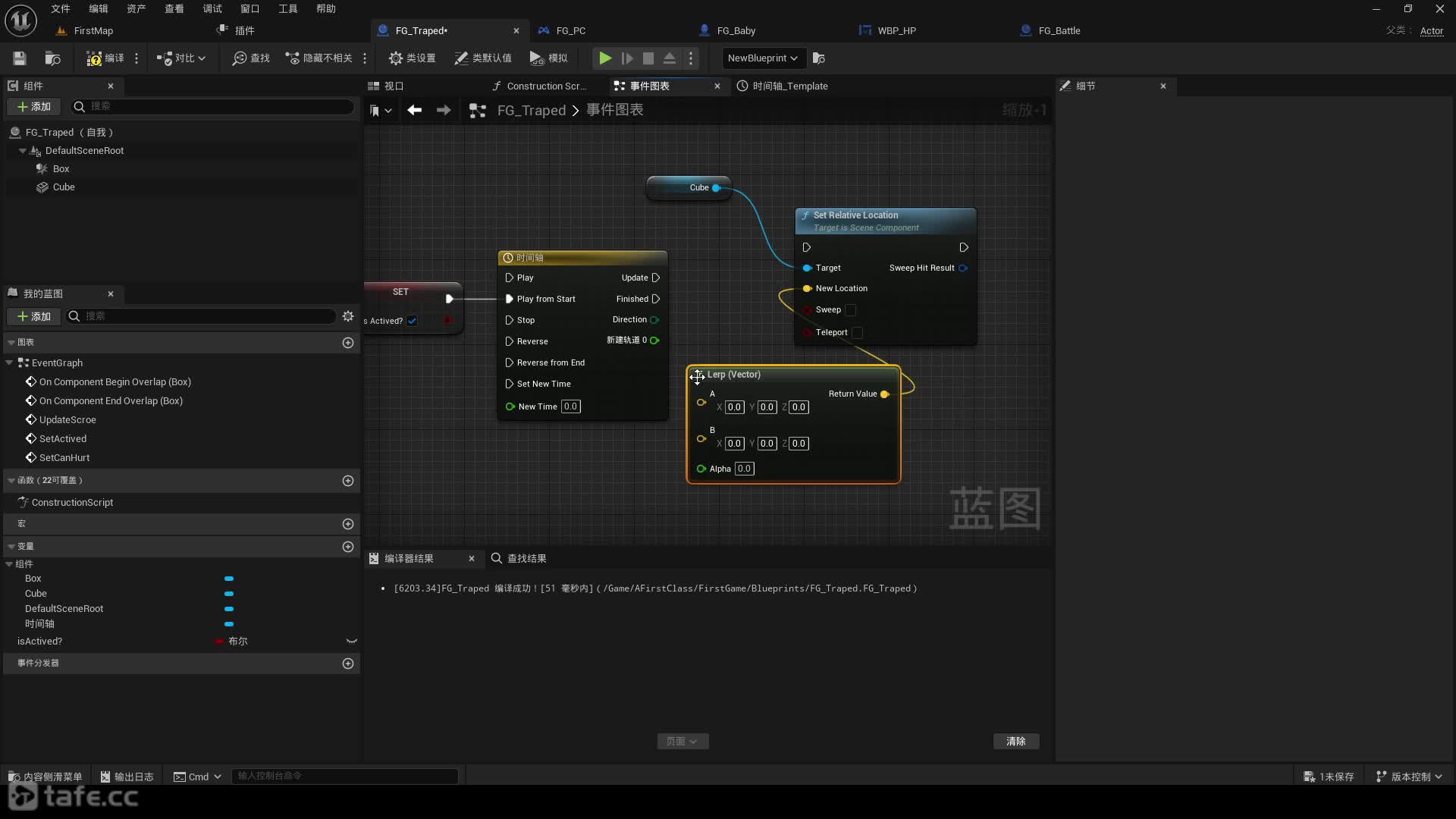Click the Save icon in toolbar
The image size is (1456, 819).
click(x=20, y=58)
